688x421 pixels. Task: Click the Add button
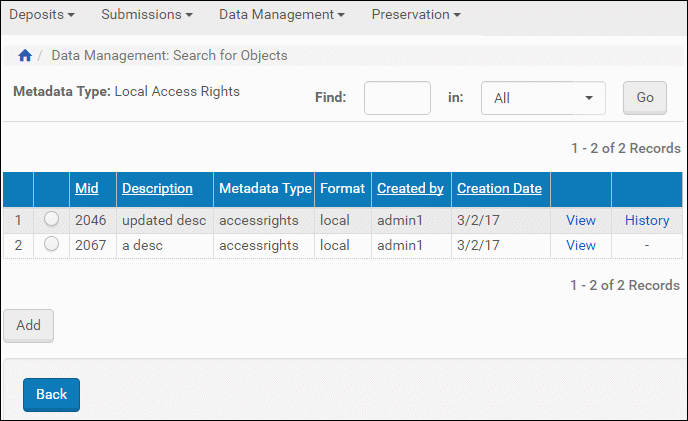tap(28, 325)
